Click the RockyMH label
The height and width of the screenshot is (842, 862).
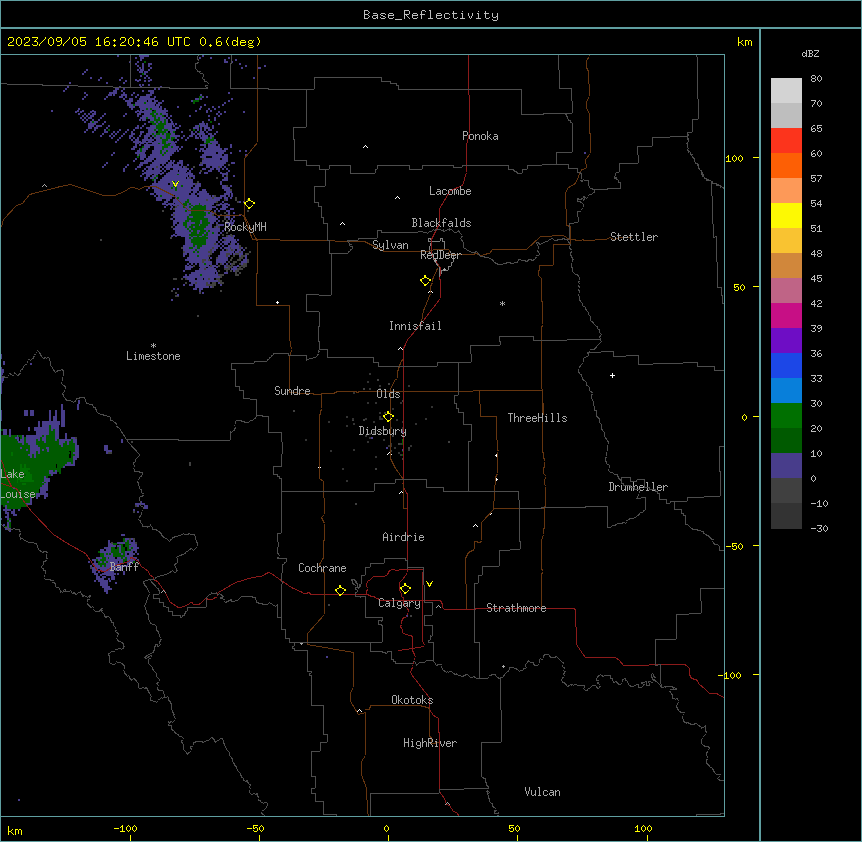[245, 226]
